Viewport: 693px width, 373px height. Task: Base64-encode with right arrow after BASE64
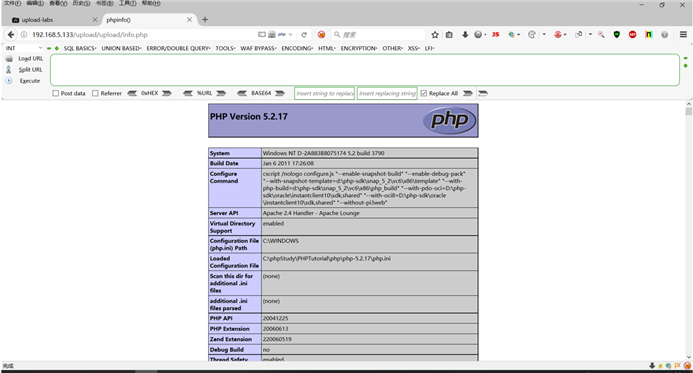click(280, 93)
